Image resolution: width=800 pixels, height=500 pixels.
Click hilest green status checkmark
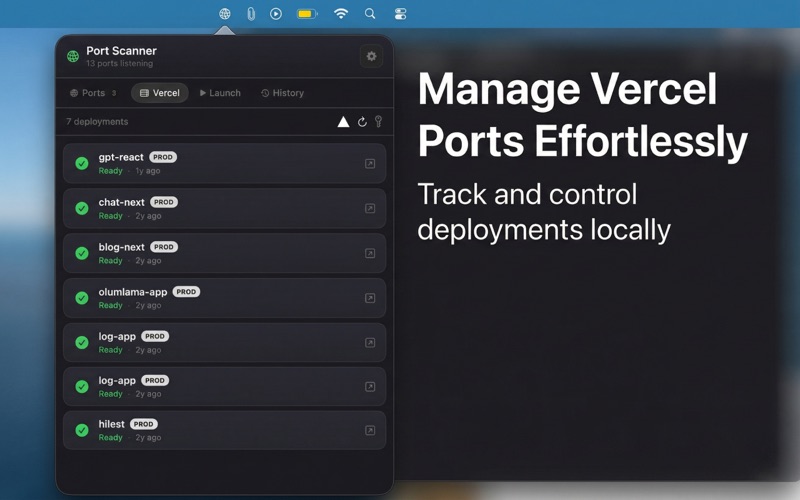coord(82,430)
